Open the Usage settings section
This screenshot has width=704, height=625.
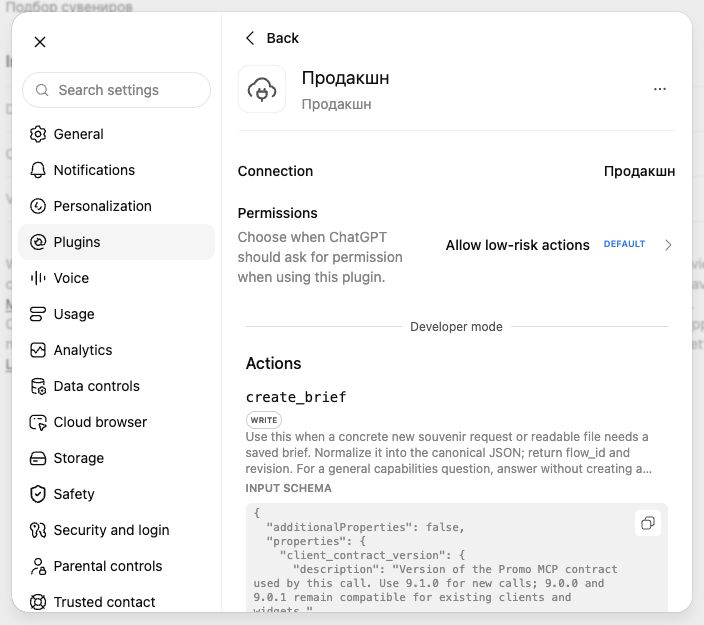[x=116, y=314]
